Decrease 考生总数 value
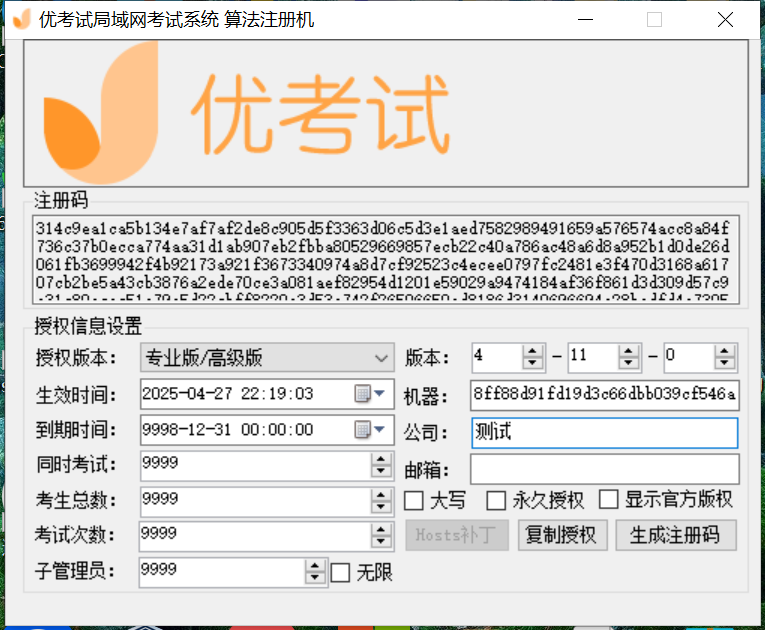The height and width of the screenshot is (630, 765). (381, 507)
